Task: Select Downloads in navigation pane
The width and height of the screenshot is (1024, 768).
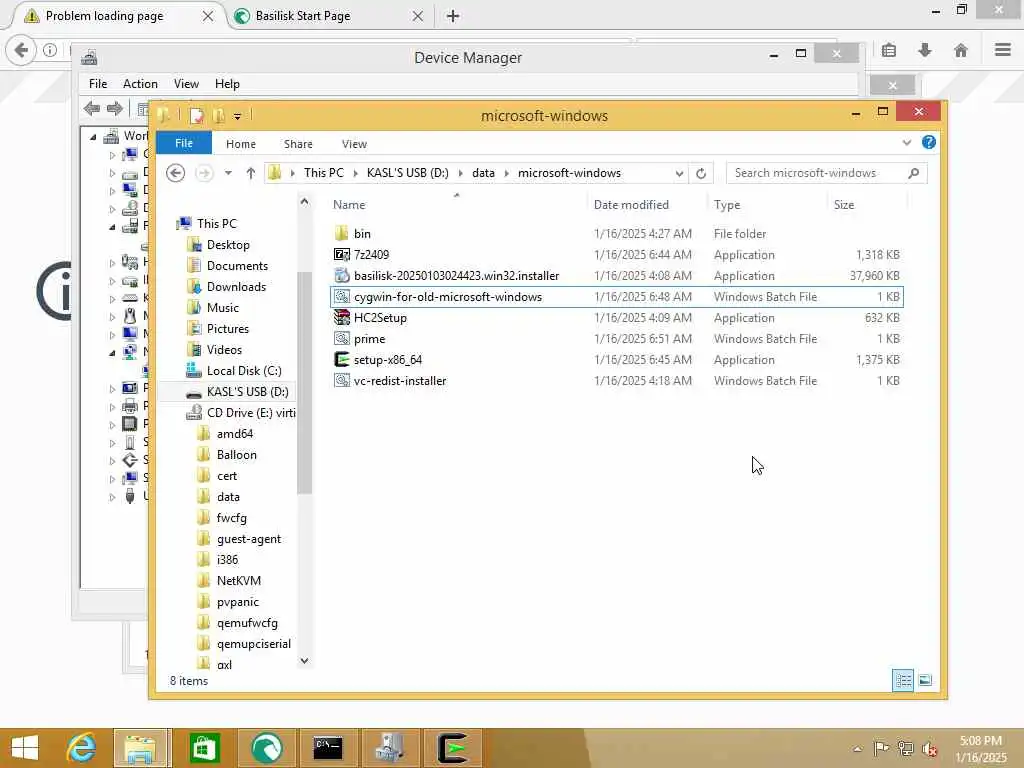Action: 236,287
